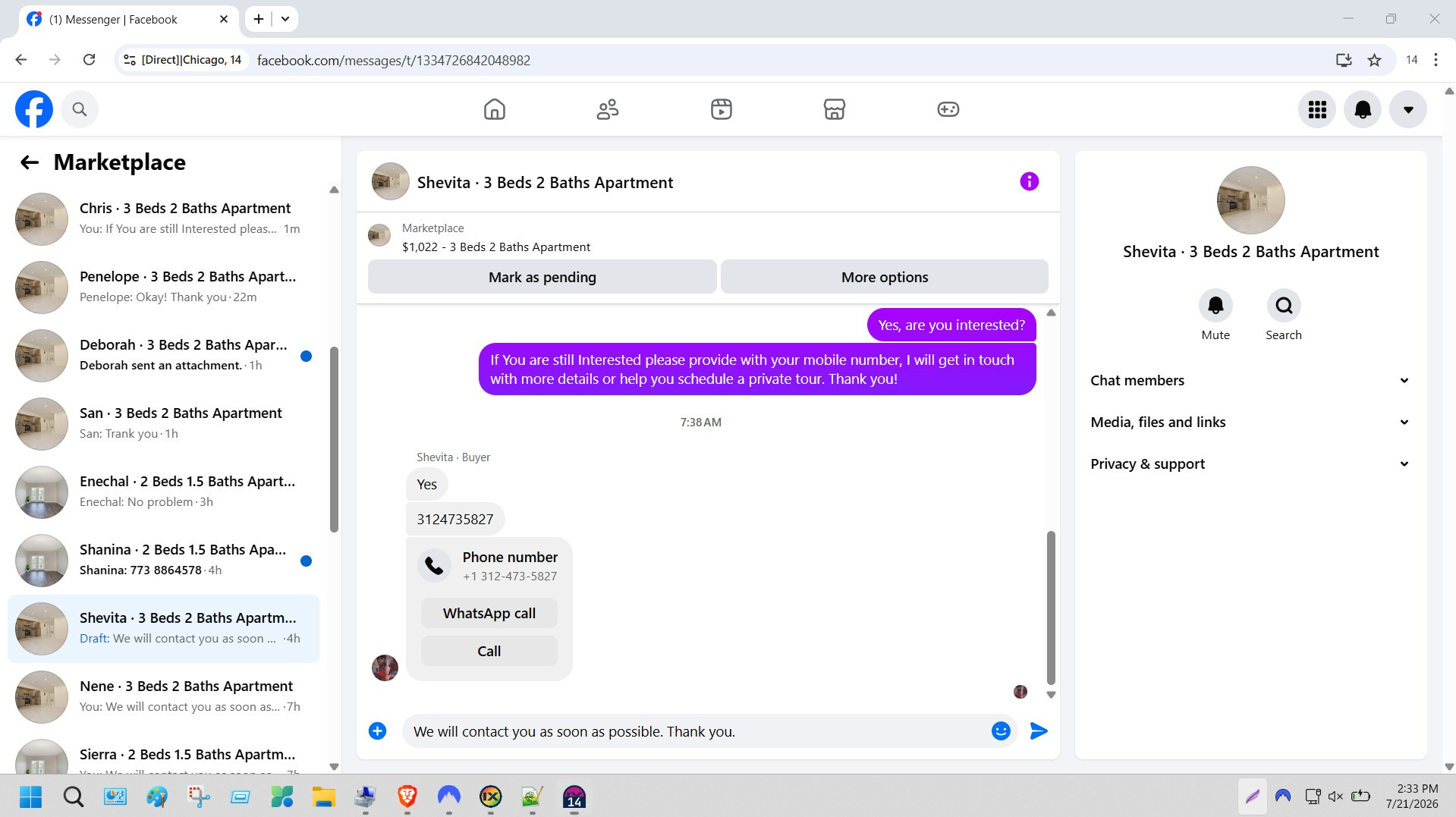
Task: Click Mark as pending button
Action: 542,277
